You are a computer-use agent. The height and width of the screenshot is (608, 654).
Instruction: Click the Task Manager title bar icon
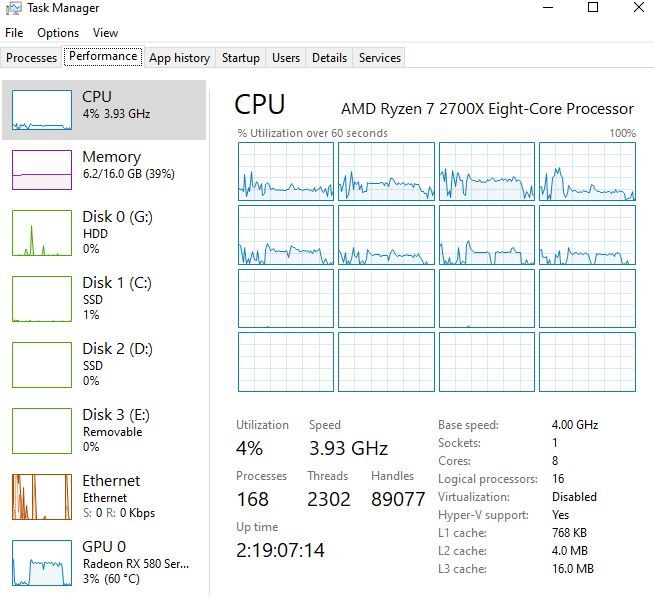click(x=13, y=8)
